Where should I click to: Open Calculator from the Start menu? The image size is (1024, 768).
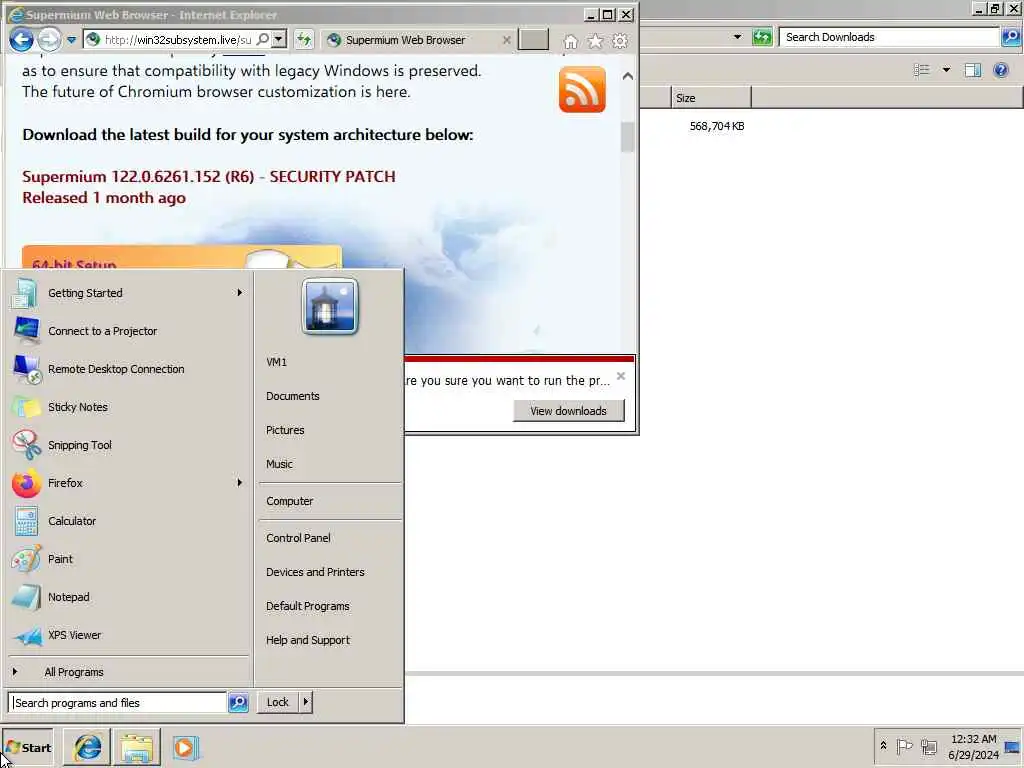click(x=127, y=521)
